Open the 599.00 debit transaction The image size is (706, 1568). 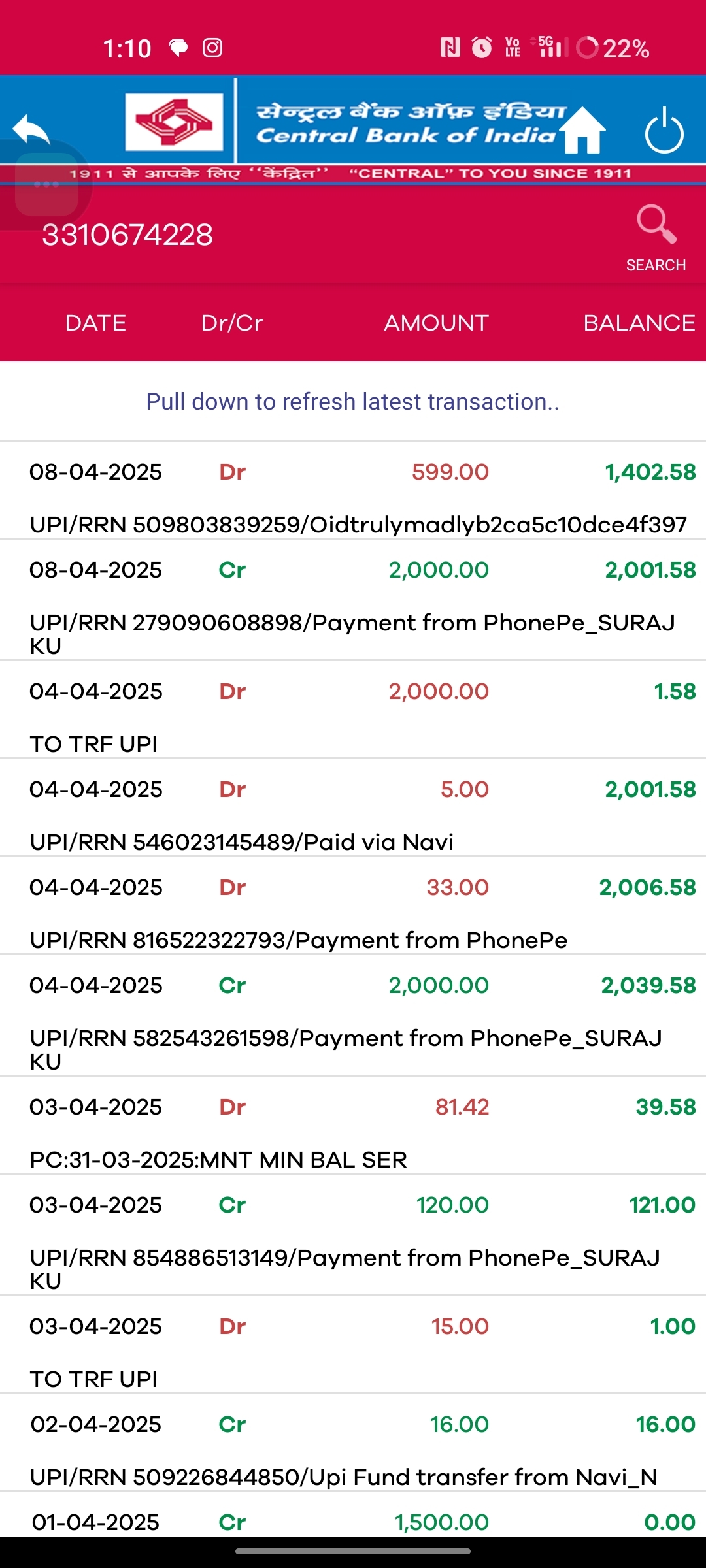353,491
